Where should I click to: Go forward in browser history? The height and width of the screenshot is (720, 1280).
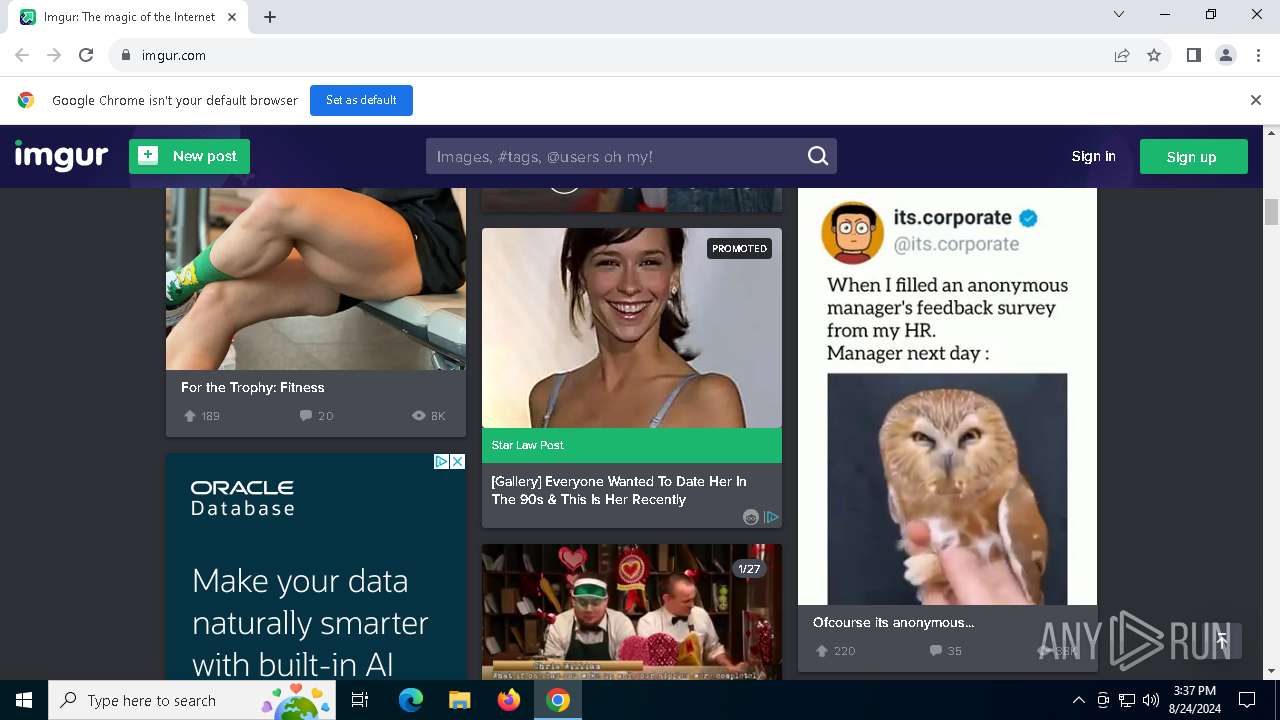coord(54,55)
